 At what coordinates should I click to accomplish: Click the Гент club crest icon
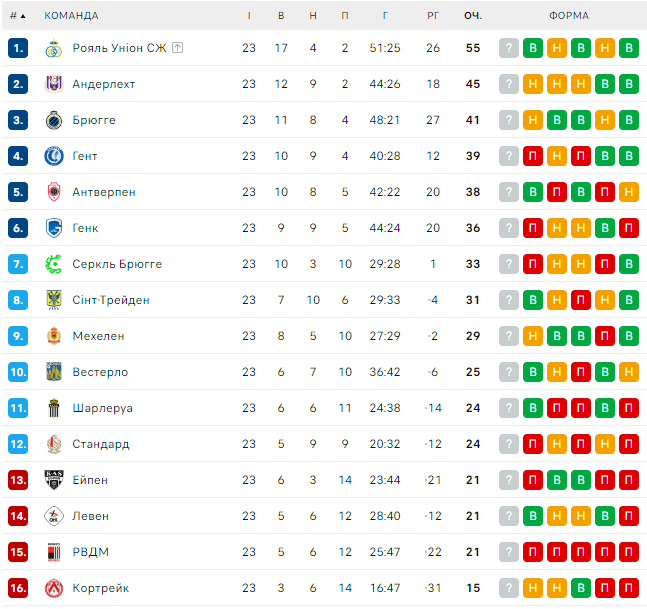(x=54, y=156)
